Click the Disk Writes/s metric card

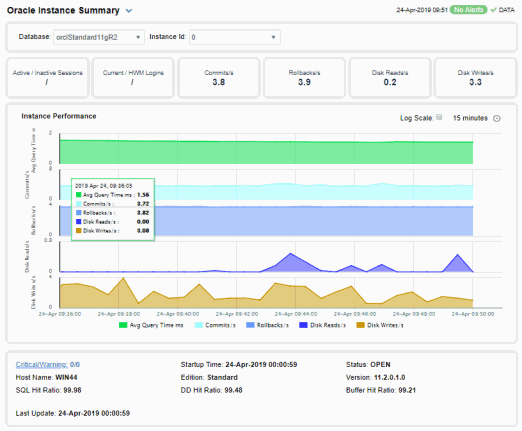pos(476,78)
